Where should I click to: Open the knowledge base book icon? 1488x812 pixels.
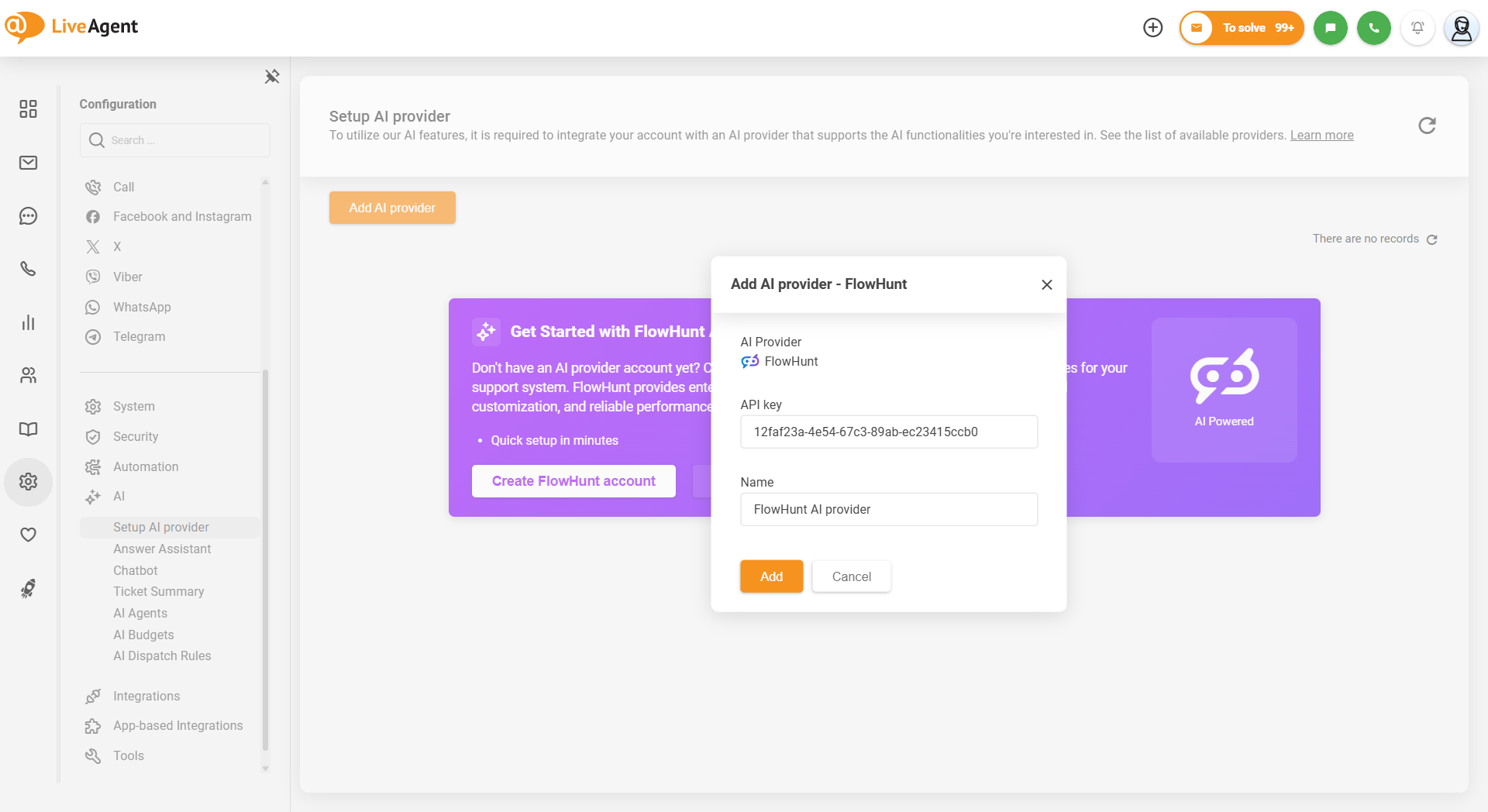tap(28, 429)
